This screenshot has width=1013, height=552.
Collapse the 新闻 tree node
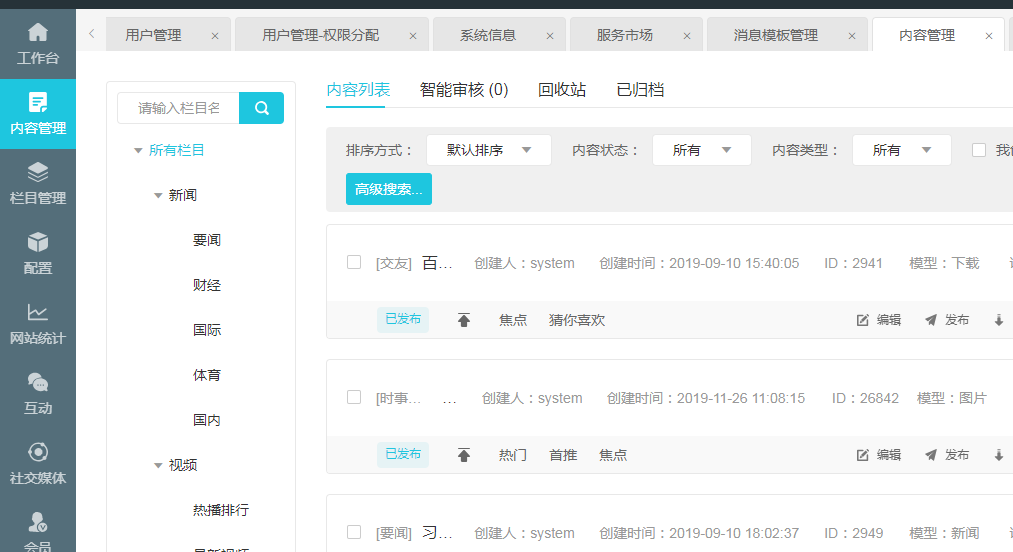pyautogui.click(x=158, y=196)
